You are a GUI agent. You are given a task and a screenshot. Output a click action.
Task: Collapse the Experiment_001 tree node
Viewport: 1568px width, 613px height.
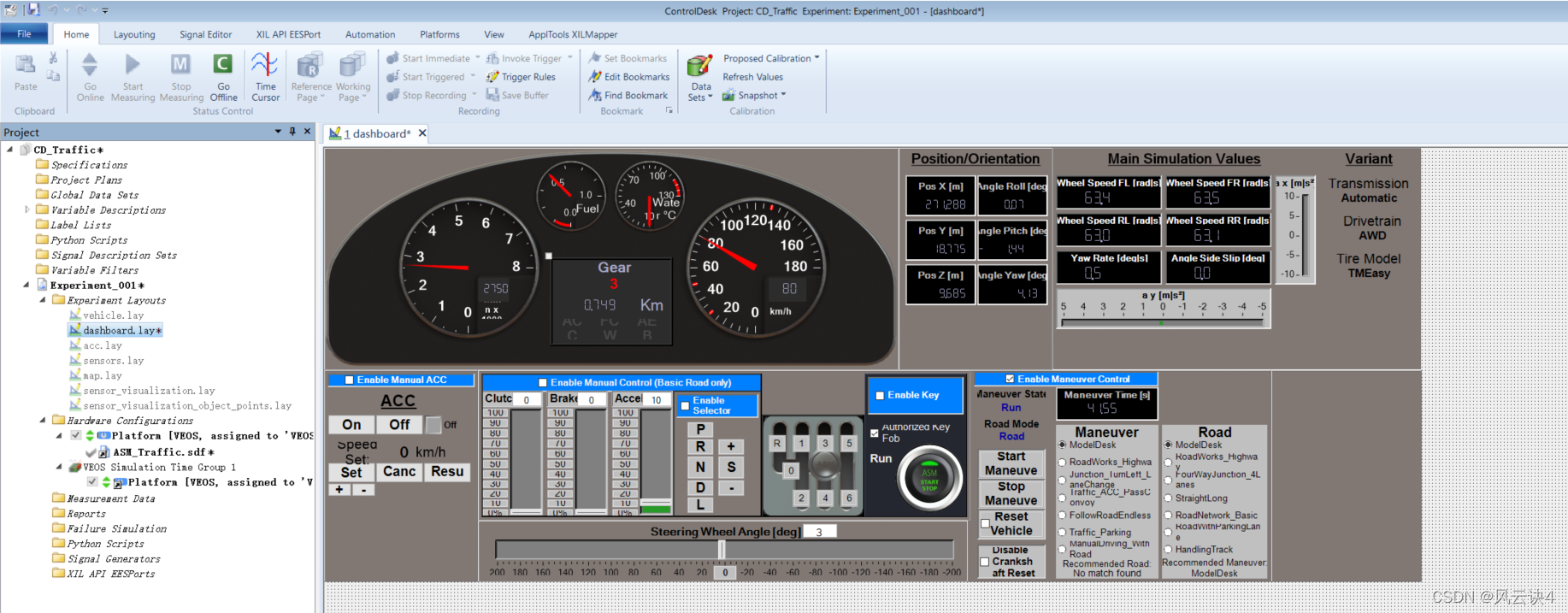coord(26,286)
